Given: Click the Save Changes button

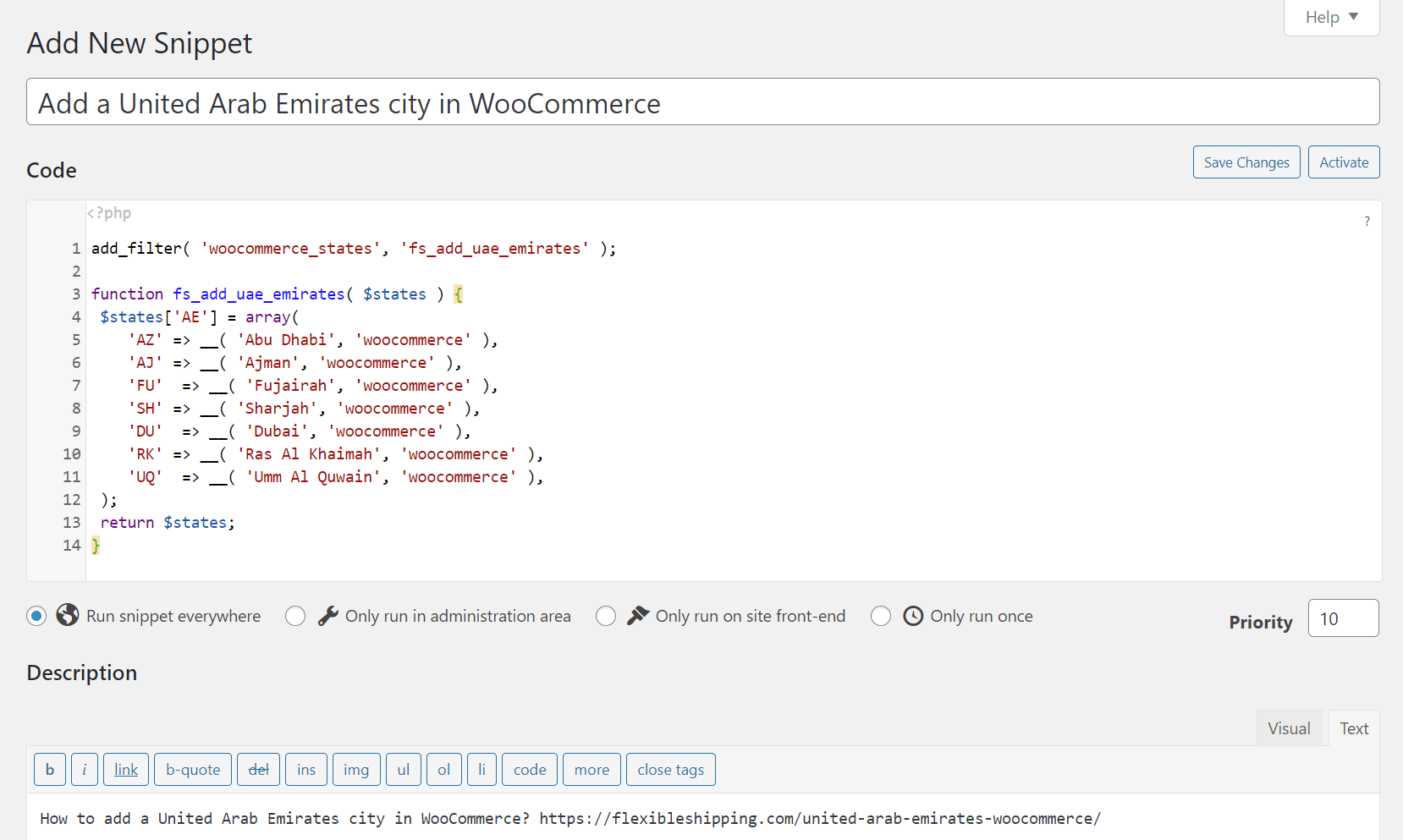Looking at the screenshot, I should click(1246, 162).
